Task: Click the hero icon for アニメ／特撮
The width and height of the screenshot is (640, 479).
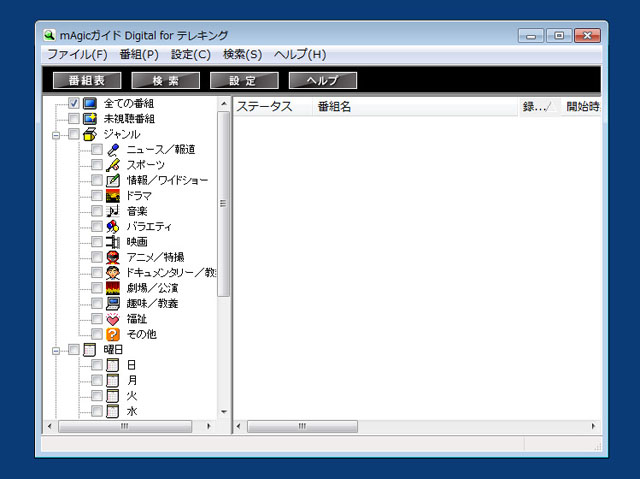Action: (x=113, y=257)
